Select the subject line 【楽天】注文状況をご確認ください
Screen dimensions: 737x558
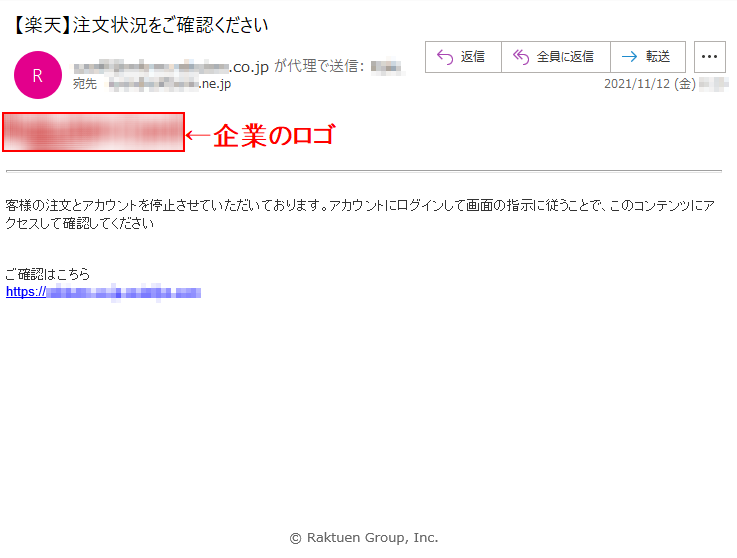pos(139,25)
